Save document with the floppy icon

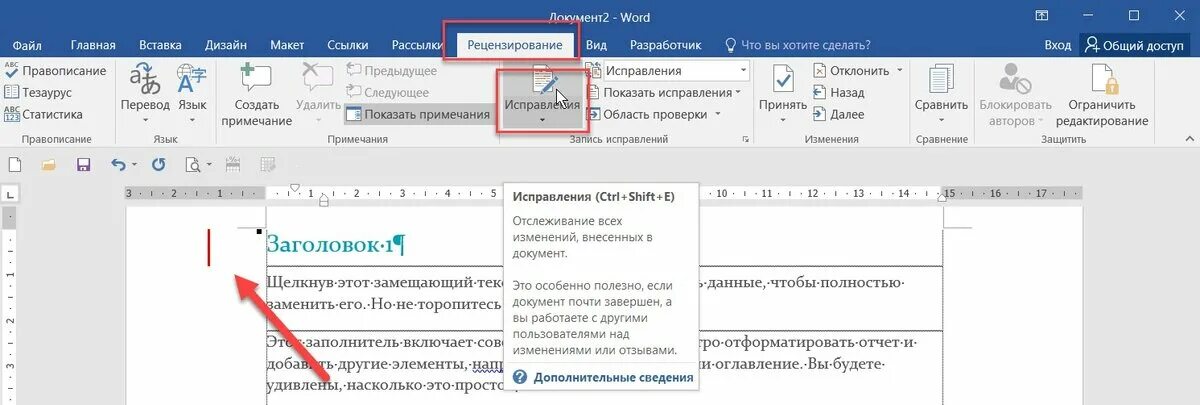[x=84, y=164]
